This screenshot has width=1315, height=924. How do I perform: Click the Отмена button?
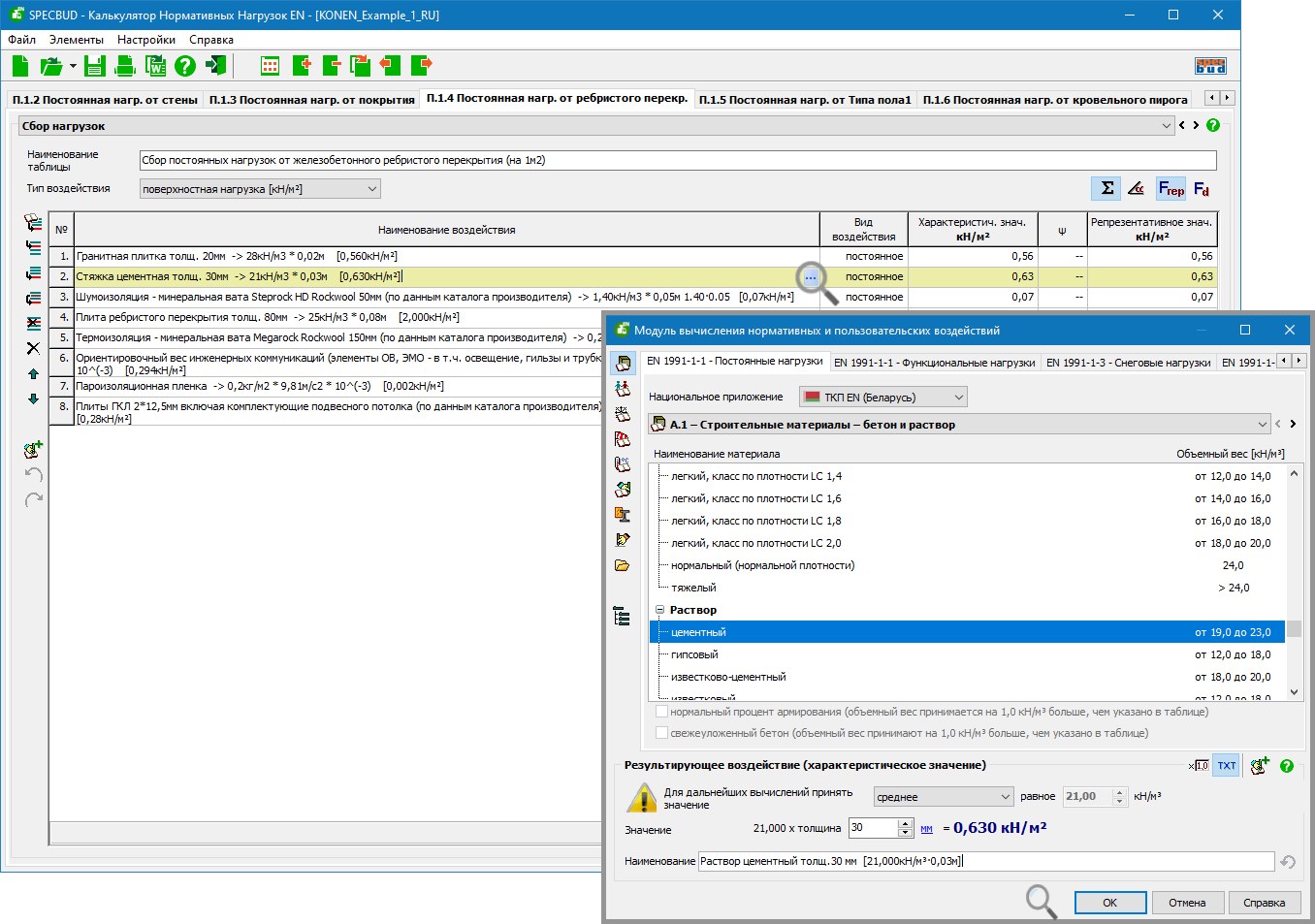[1187, 903]
